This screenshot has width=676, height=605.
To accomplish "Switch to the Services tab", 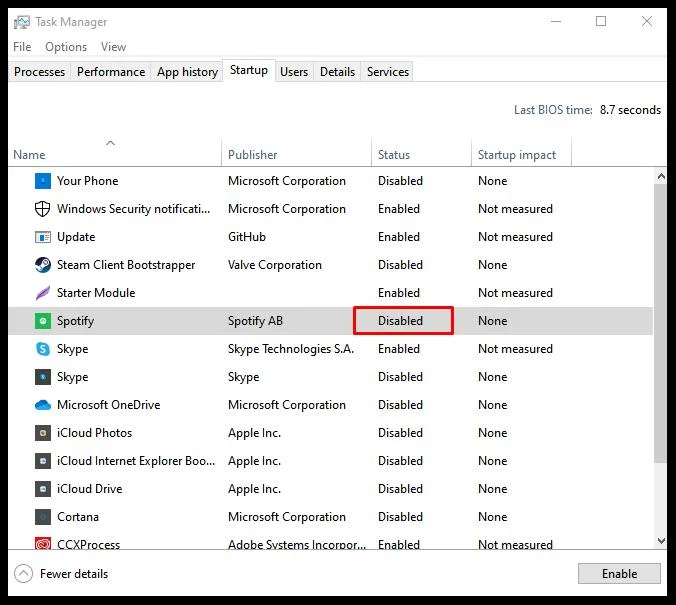I will [388, 72].
